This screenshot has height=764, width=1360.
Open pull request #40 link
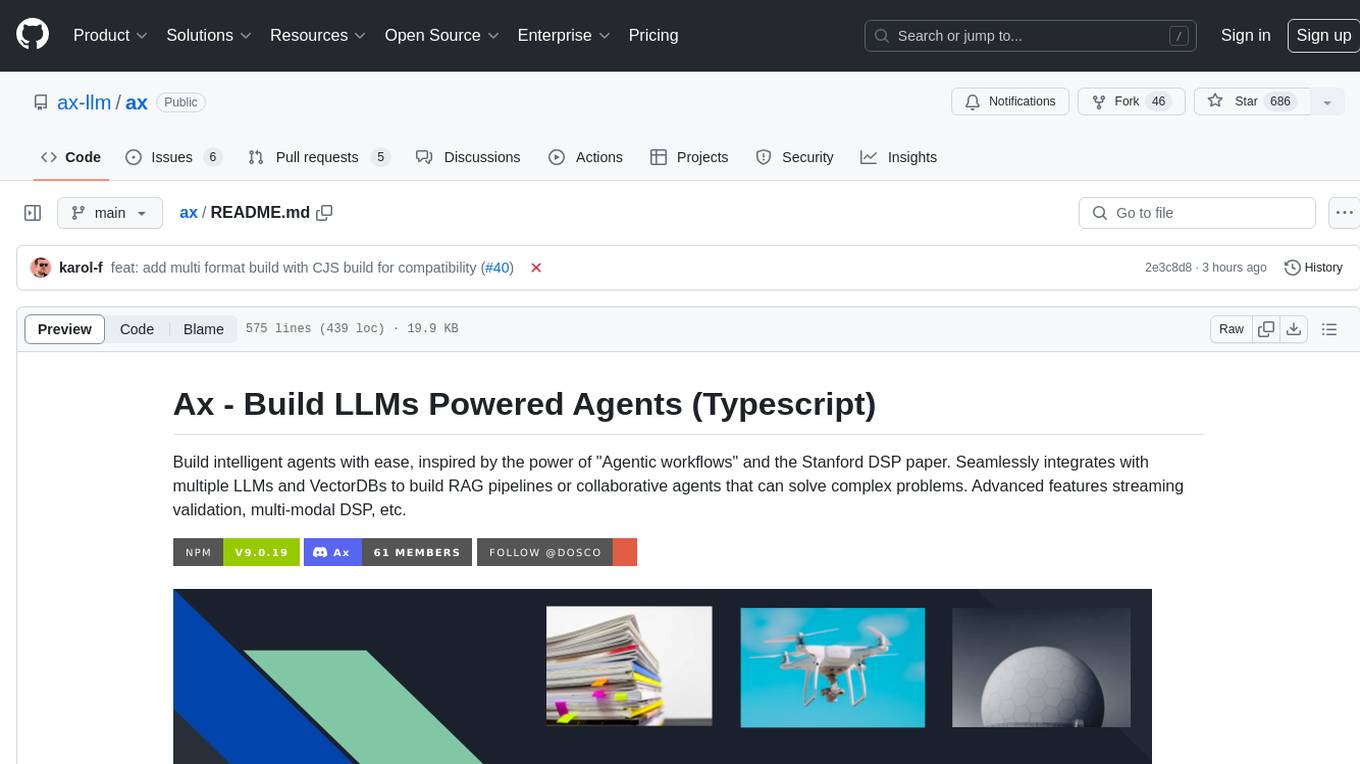click(497, 267)
